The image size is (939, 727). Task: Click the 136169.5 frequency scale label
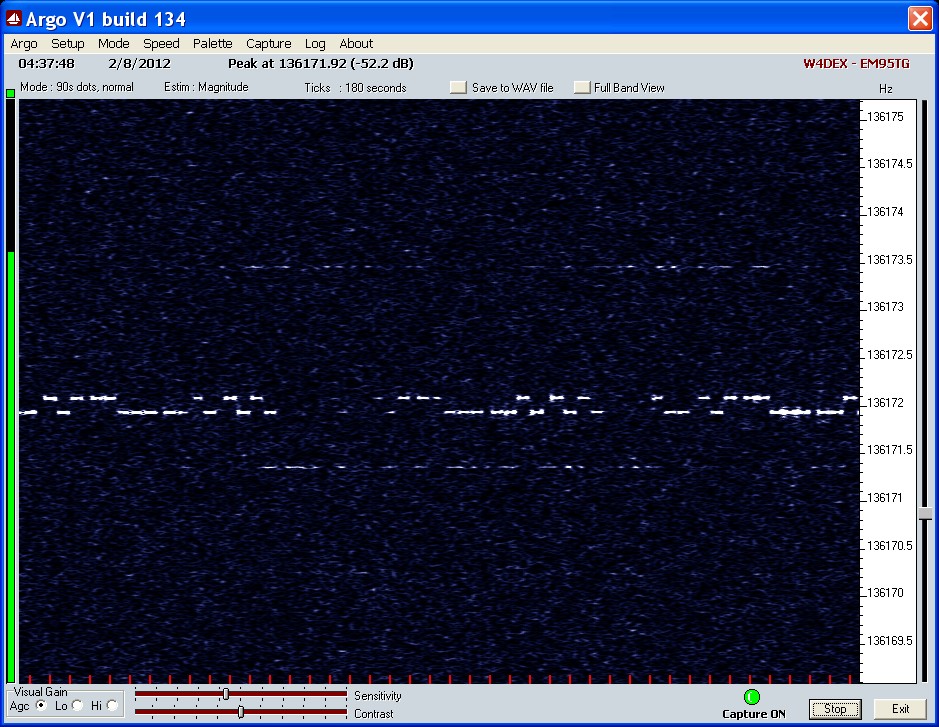(890, 641)
